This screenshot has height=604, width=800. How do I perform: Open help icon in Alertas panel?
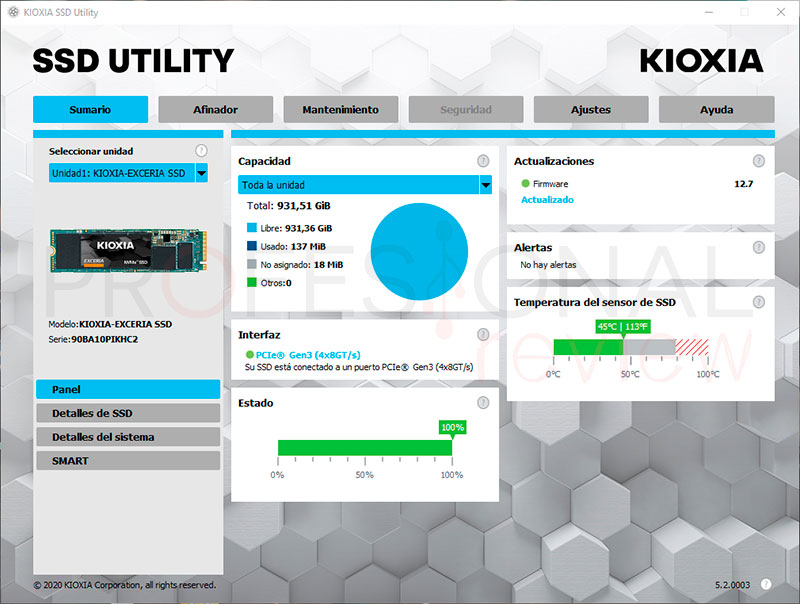click(x=759, y=247)
